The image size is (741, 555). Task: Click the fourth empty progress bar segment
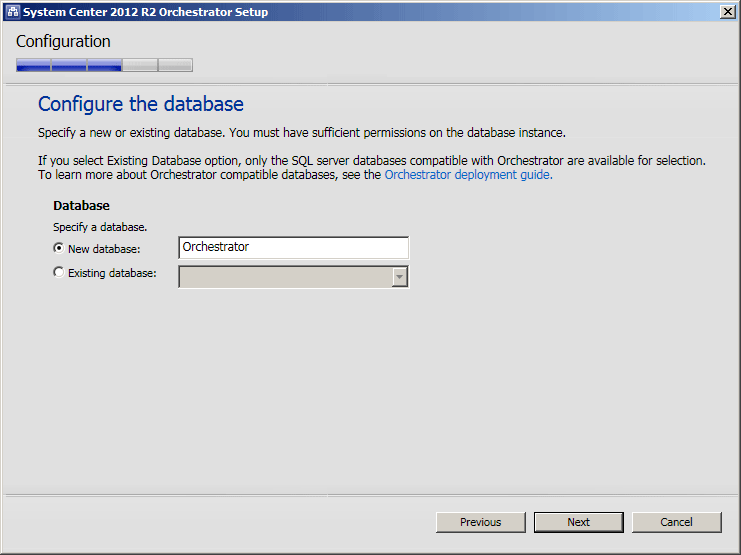140,65
